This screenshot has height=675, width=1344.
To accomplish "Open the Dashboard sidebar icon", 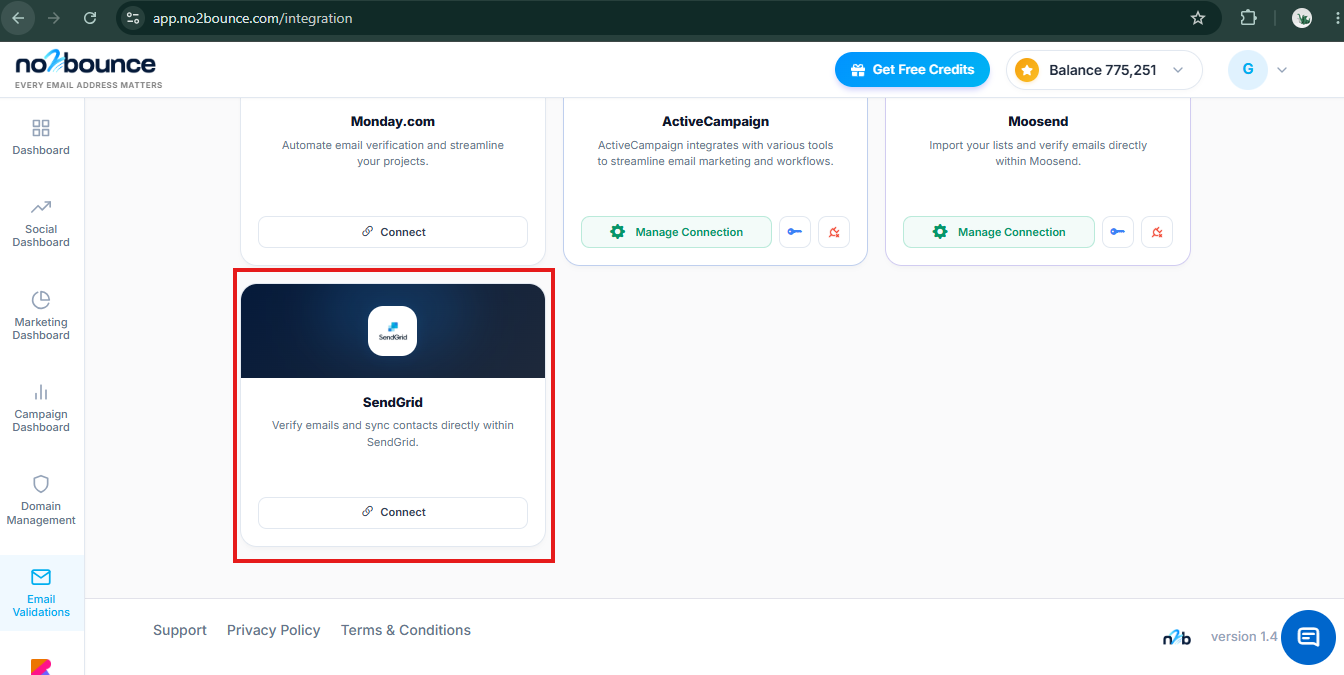I will (x=41, y=128).
